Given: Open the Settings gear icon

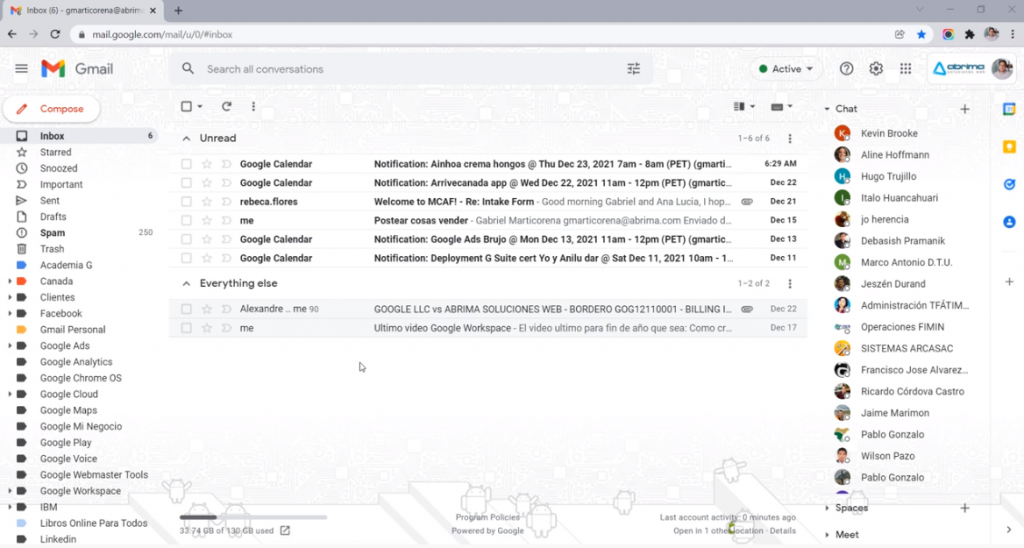Looking at the screenshot, I should (x=876, y=69).
